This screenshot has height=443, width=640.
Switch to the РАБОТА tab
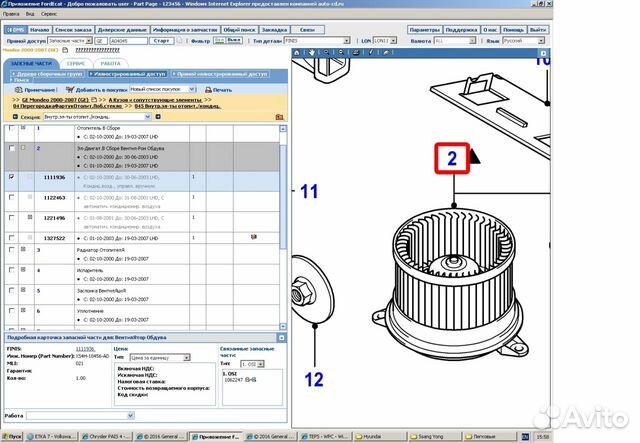click(110, 63)
